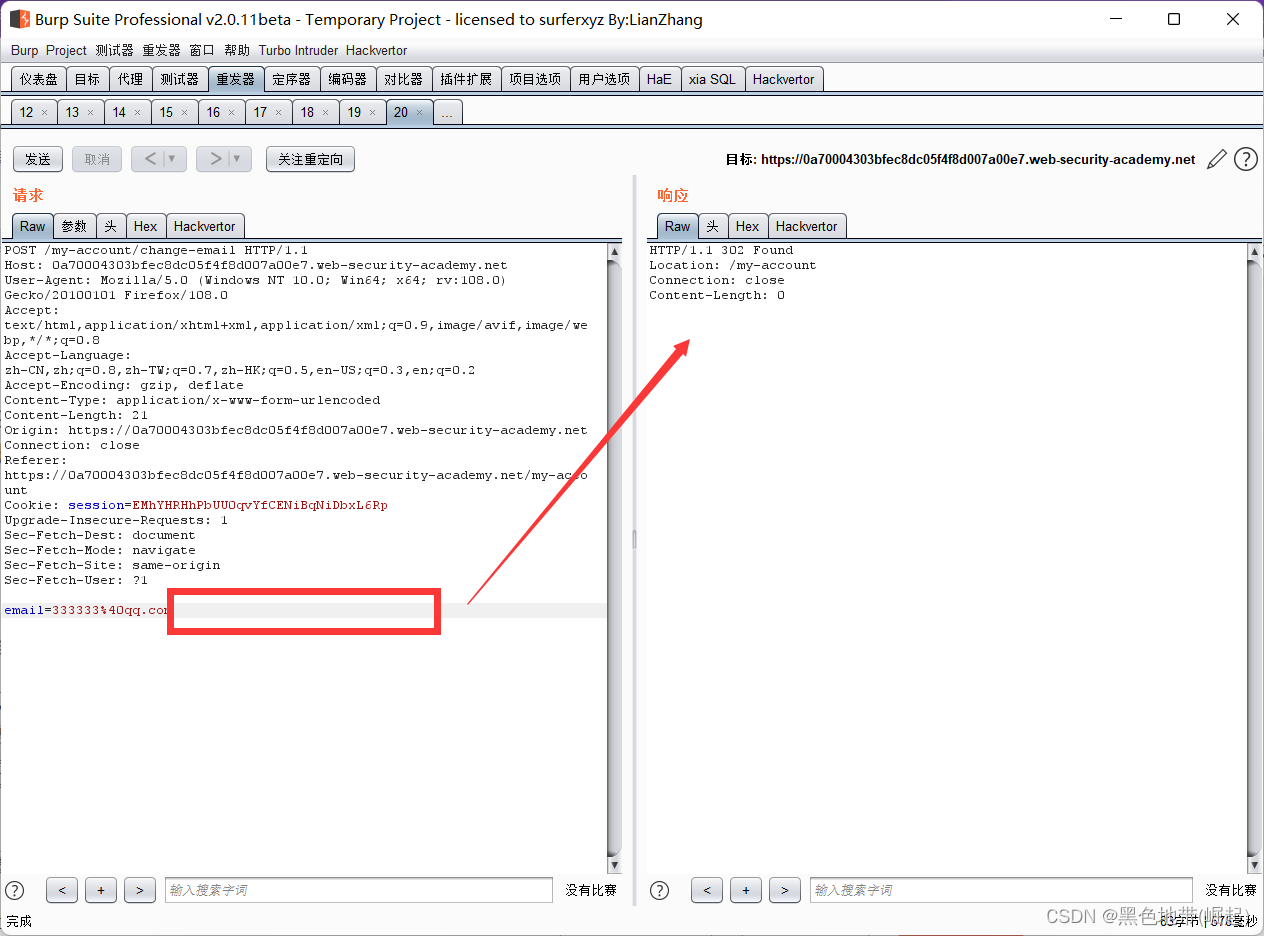Close Repeater tab 14
The width and height of the screenshot is (1264, 936).
pyautogui.click(x=138, y=113)
